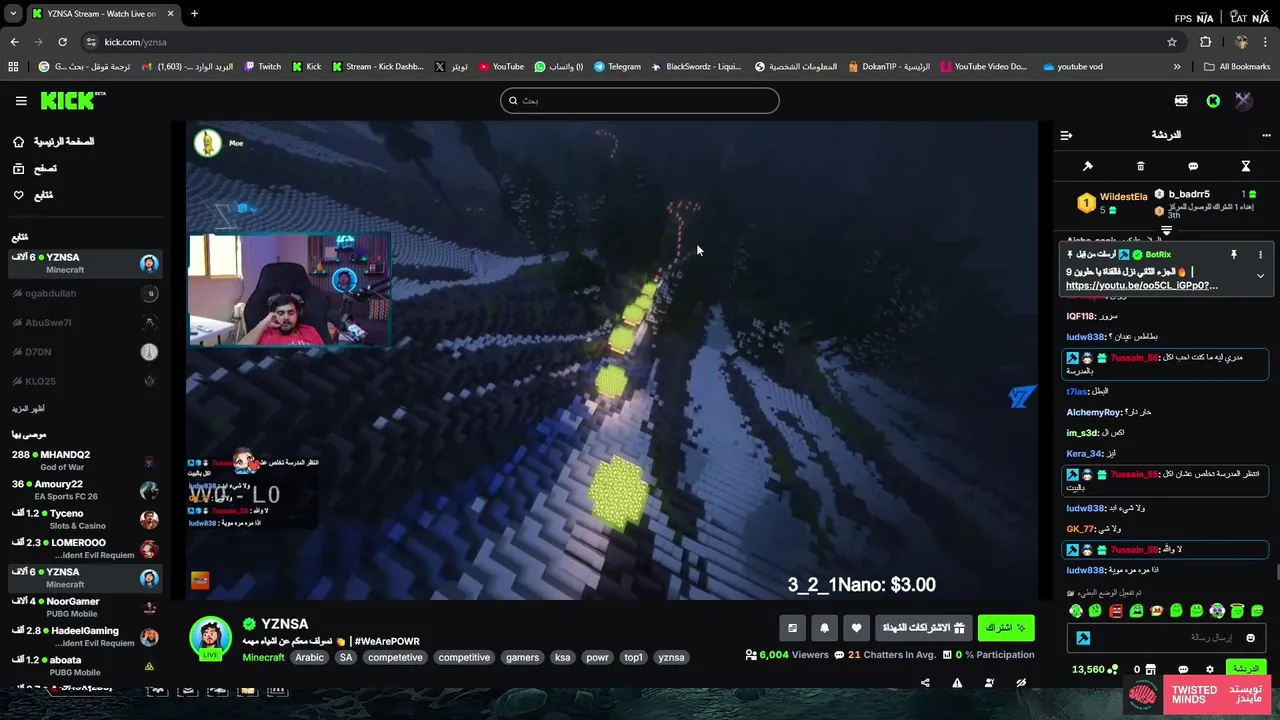Expand the bookmarks overflow chevron

pos(1177,67)
